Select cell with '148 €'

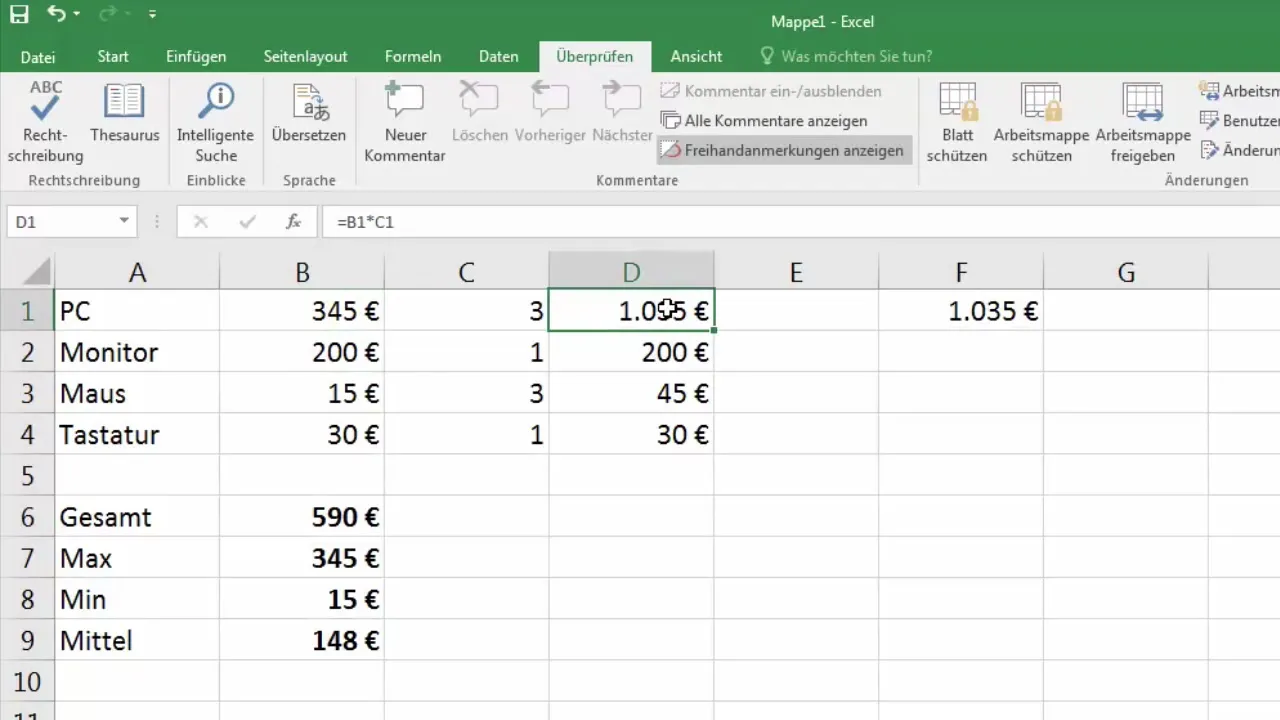(302, 640)
